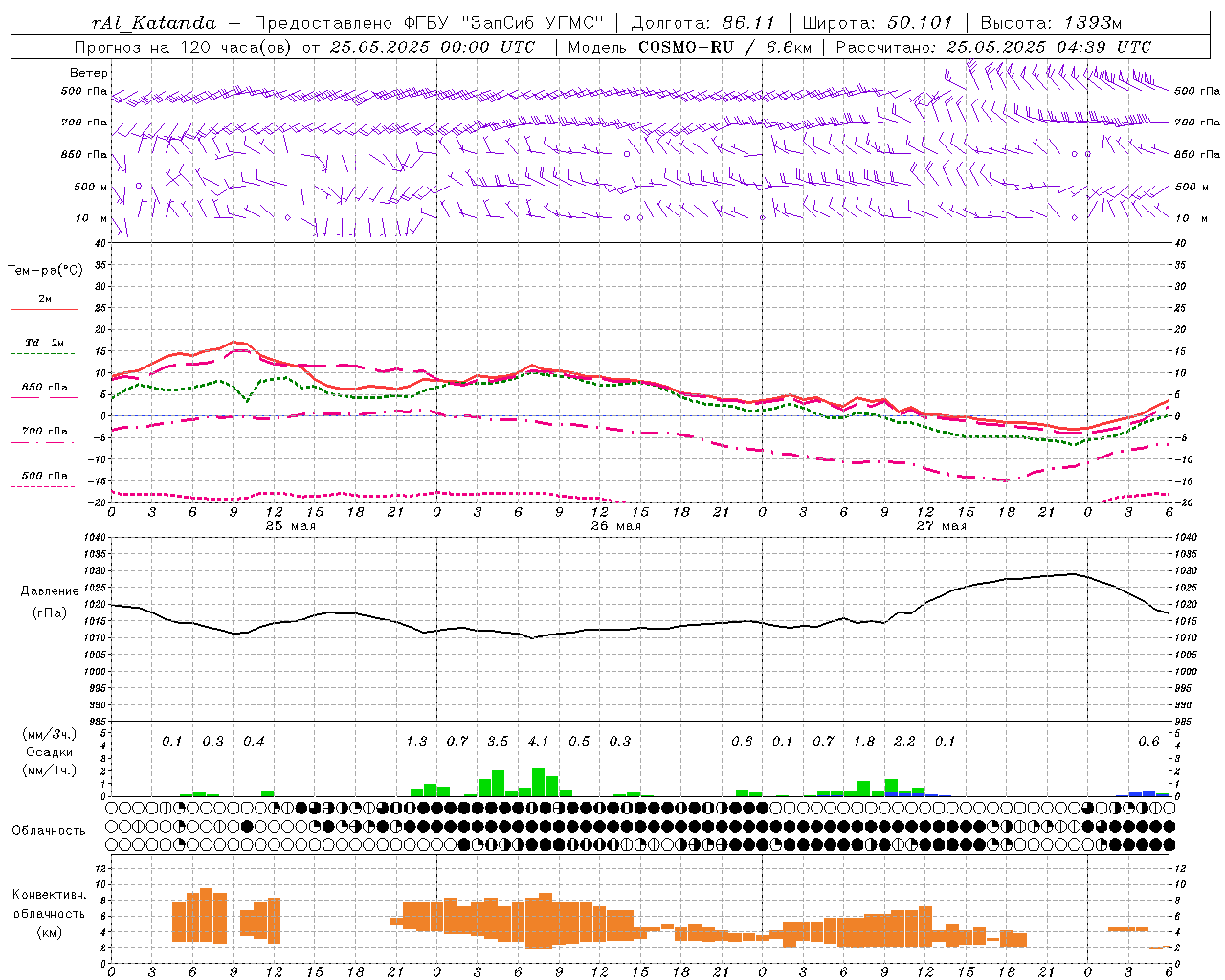This screenshot has width=1225, height=980.
Task: Click the model name "COSMO-RU / 6.6км"
Action: pos(724,47)
